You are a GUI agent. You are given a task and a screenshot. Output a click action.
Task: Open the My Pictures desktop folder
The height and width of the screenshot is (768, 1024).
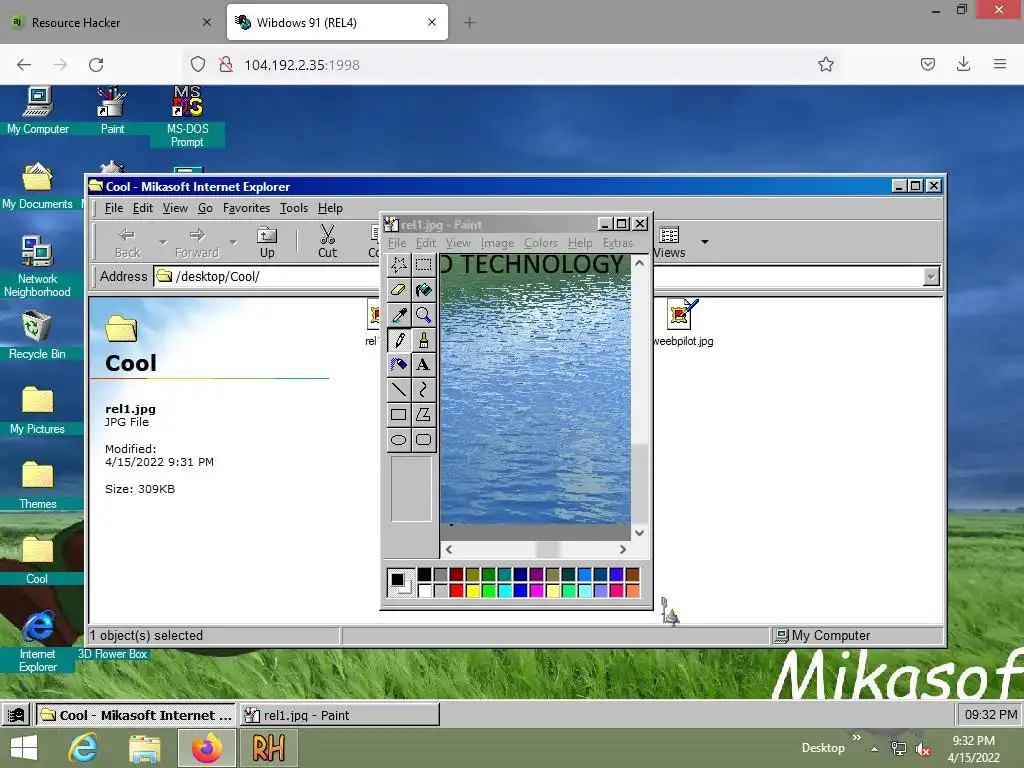click(37, 410)
